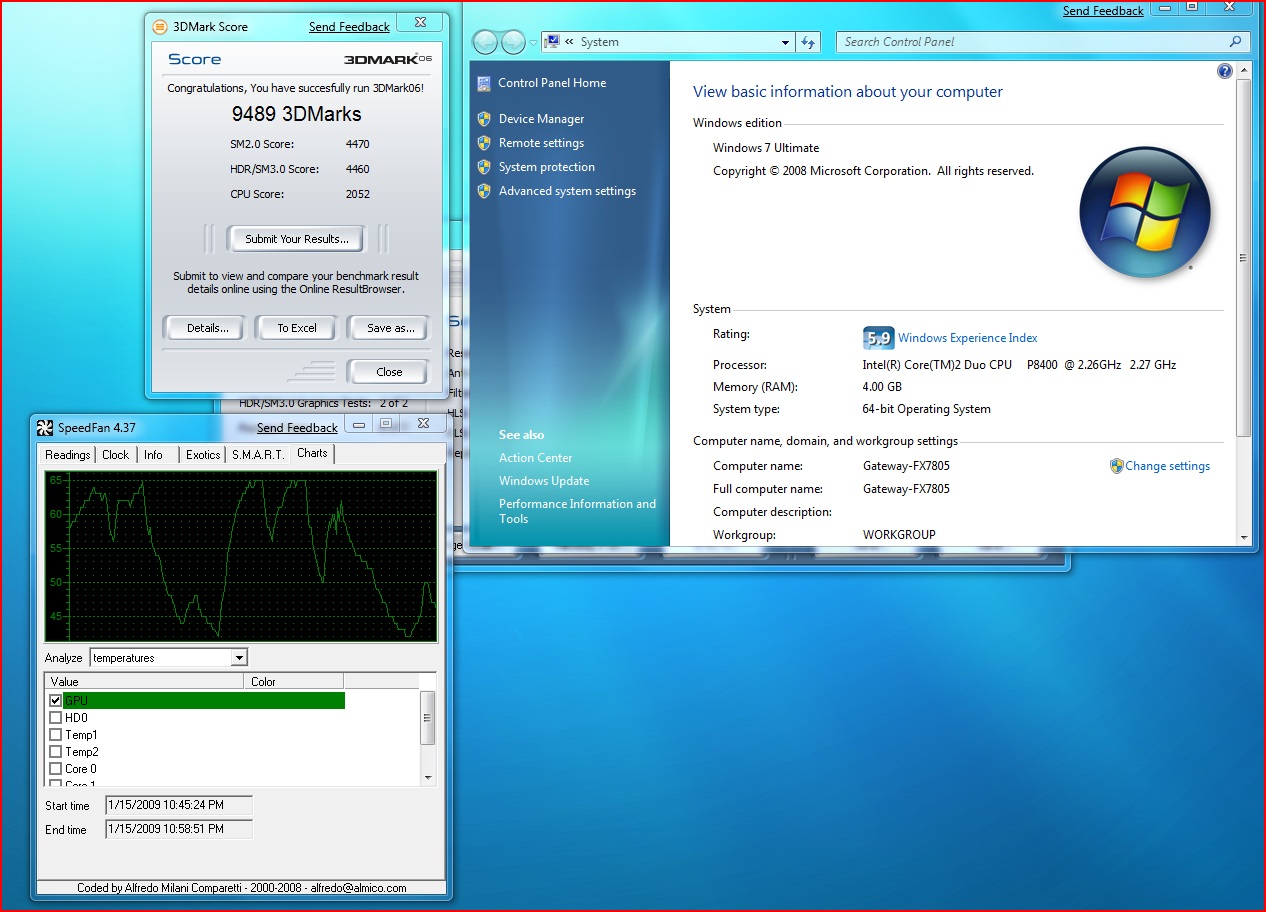Image resolution: width=1266 pixels, height=912 pixels.
Task: Click the '9489 3DMarks' score text
Action: click(x=297, y=114)
